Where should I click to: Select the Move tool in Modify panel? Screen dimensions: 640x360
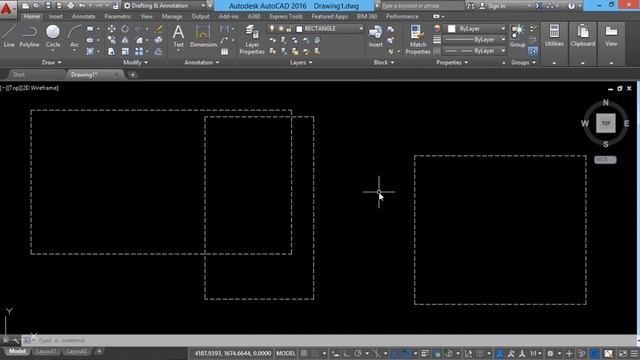tap(111, 29)
